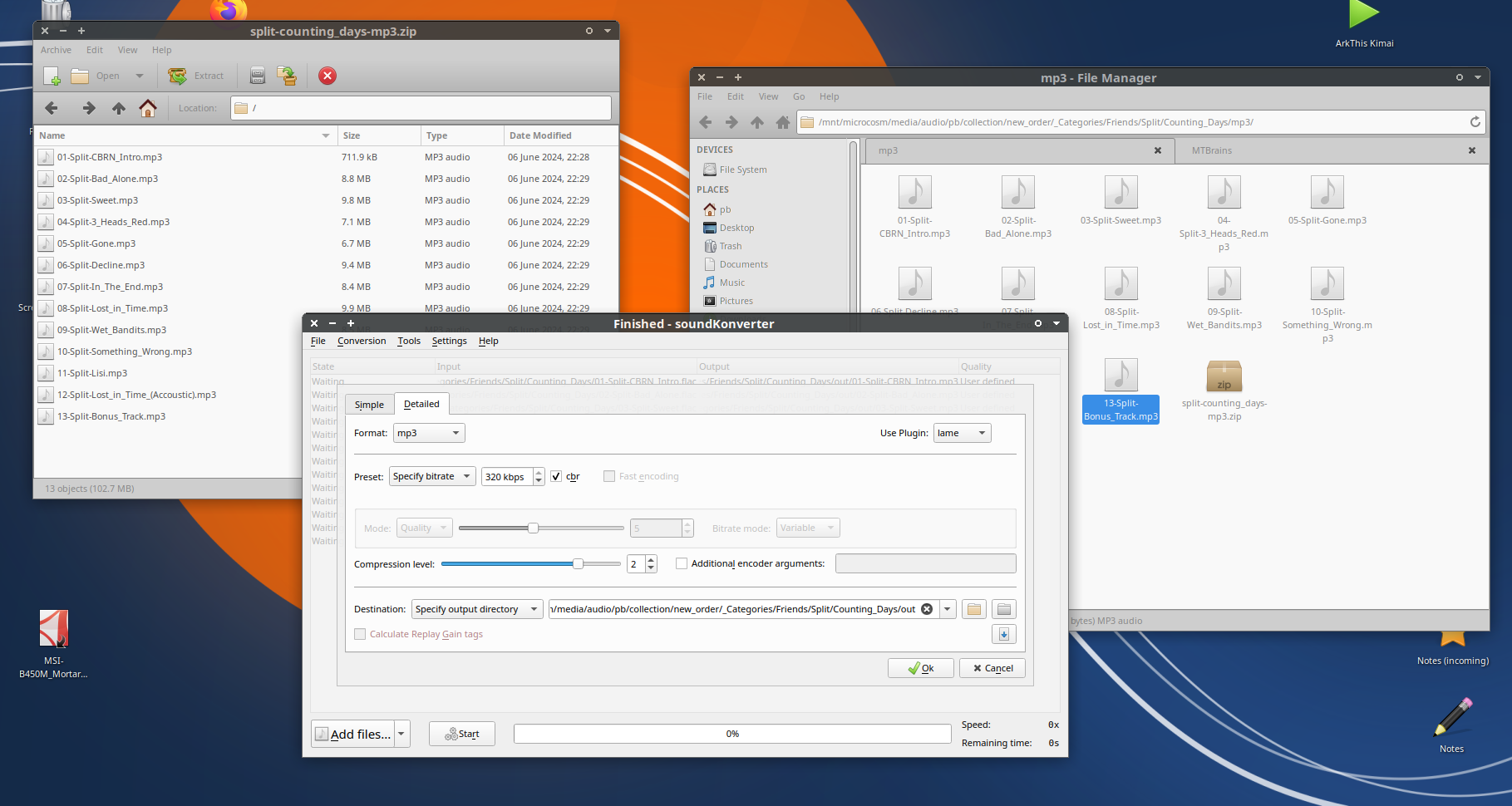Go up one folder in File Manager
The image size is (1512, 806).
tap(756, 122)
